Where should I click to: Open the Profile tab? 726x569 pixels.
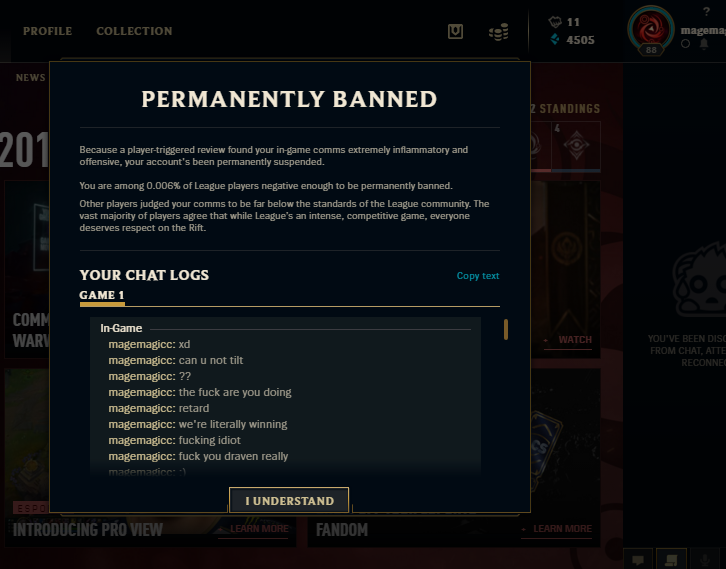click(x=48, y=31)
